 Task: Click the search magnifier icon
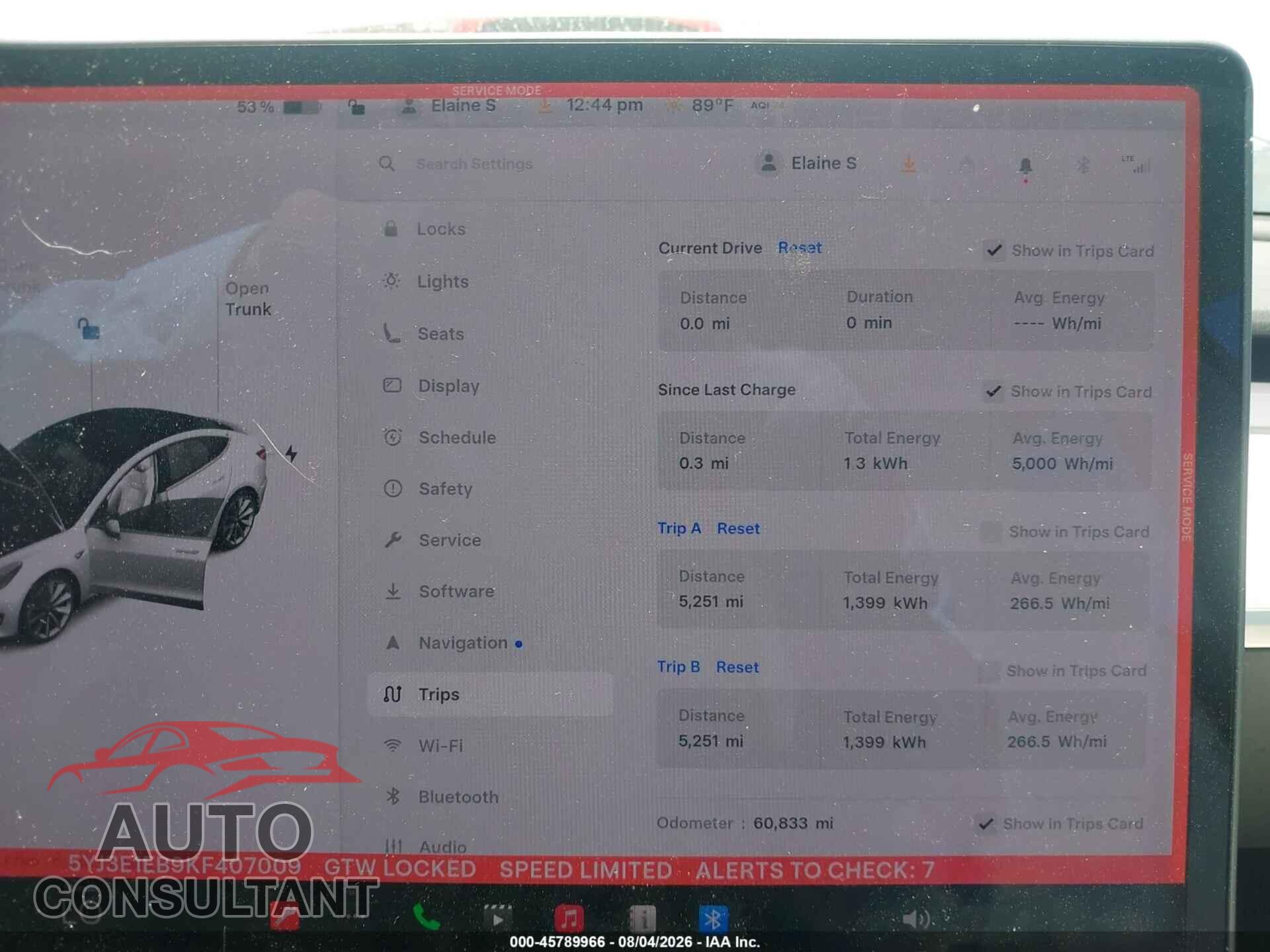387,163
